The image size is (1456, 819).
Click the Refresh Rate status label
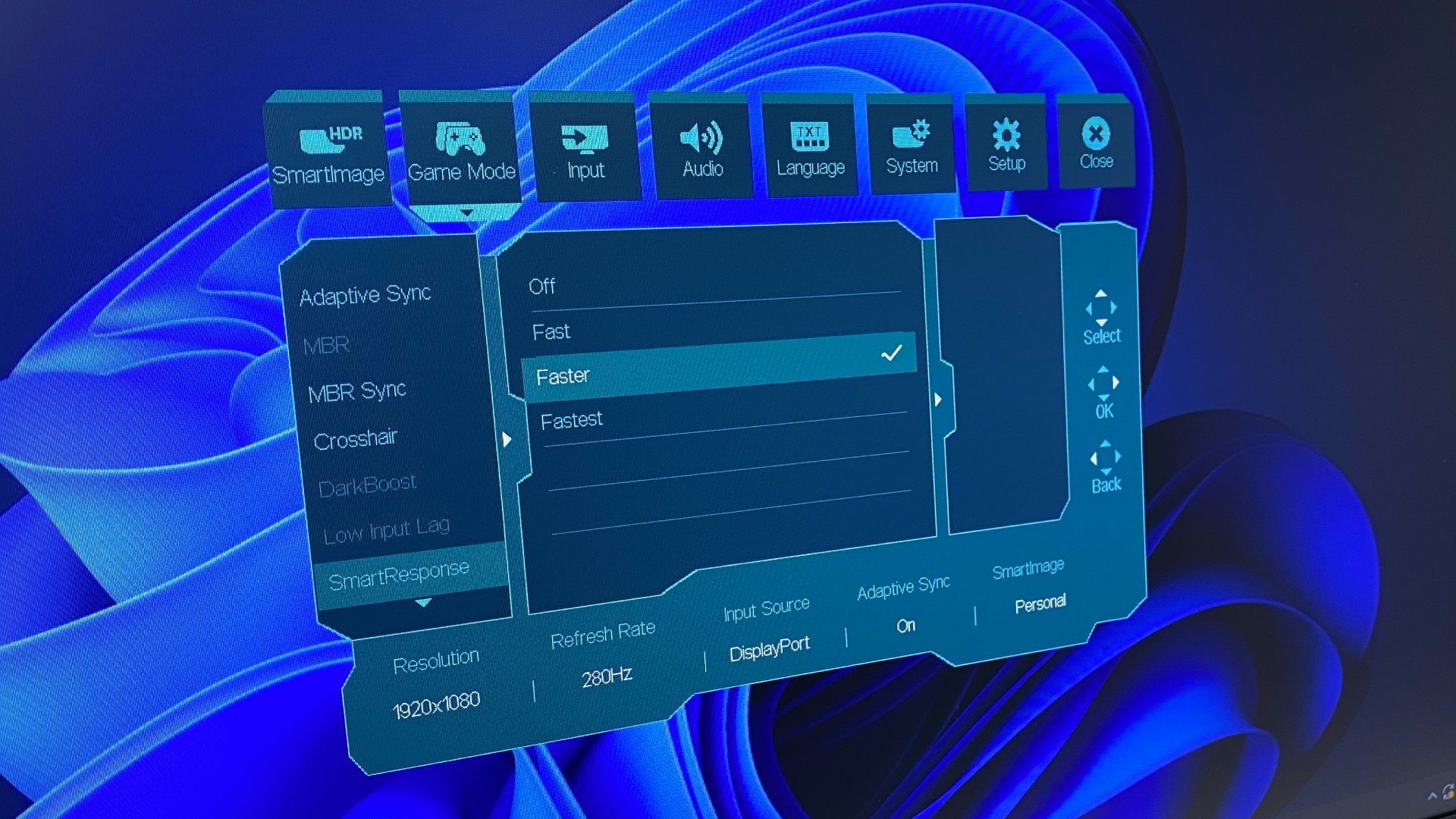[603, 635]
